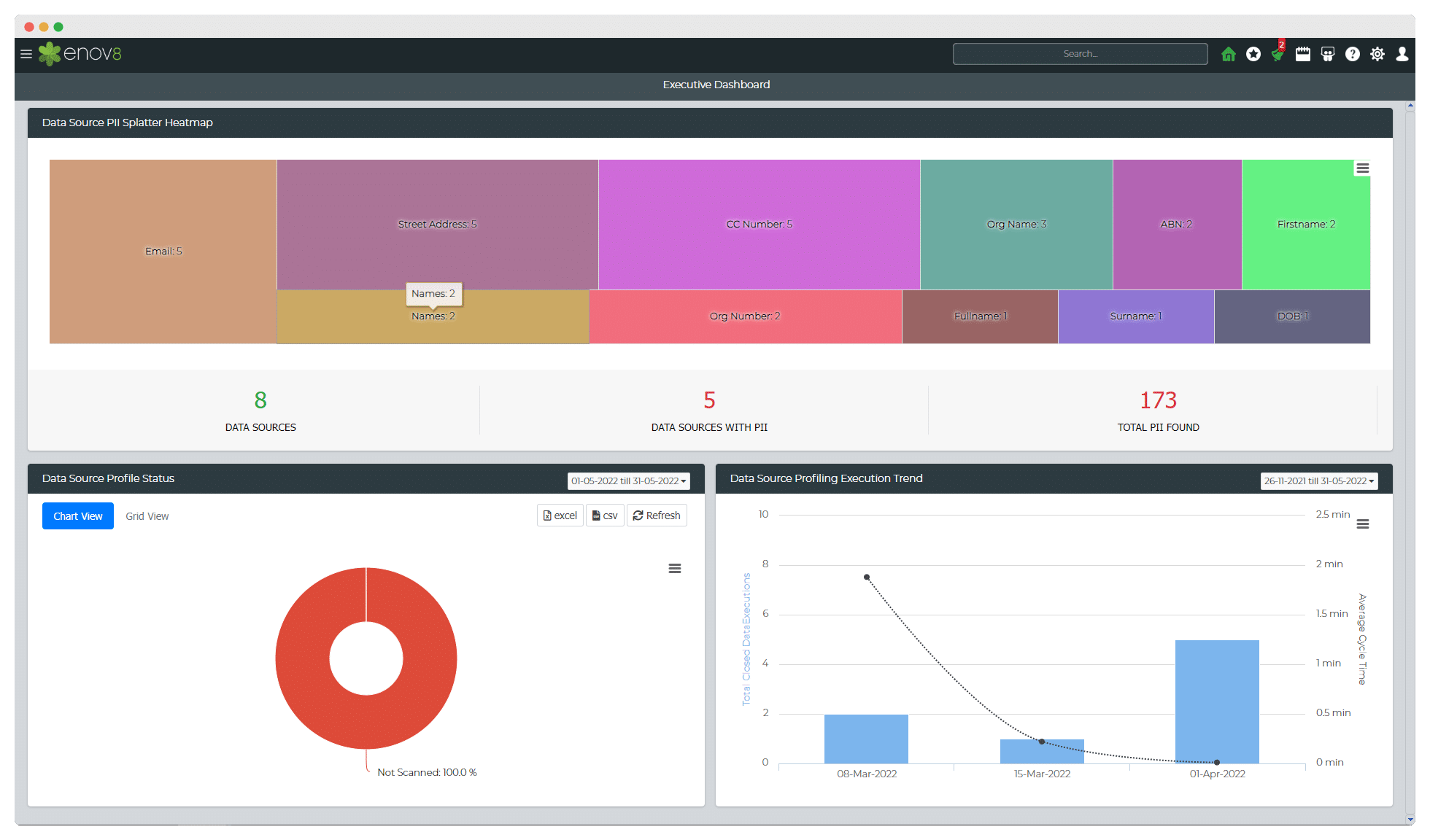Click the page scrollbar down arrow
Screen dimensions: 1430x840
tap(1410, 820)
